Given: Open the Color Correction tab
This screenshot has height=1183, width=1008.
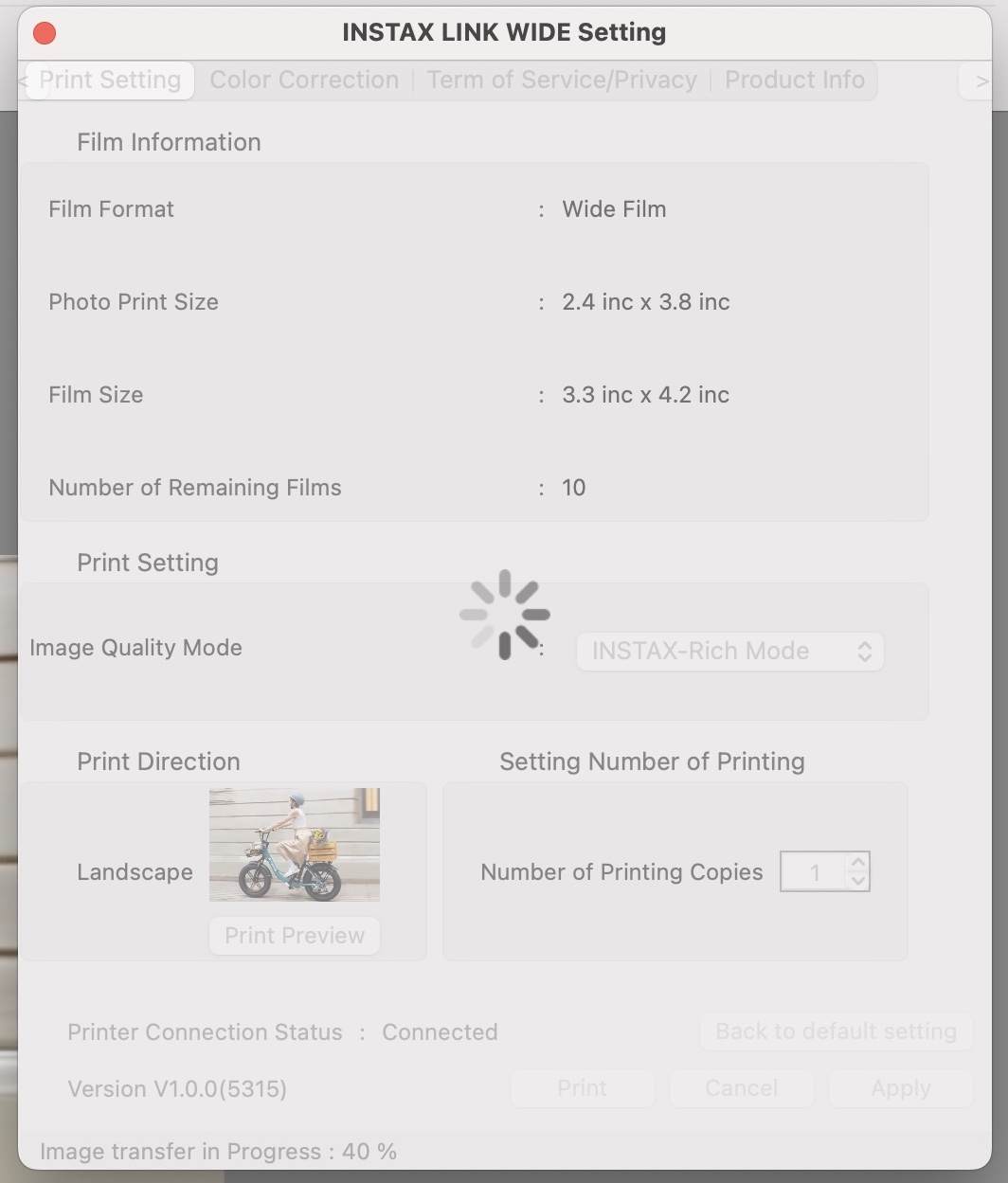Looking at the screenshot, I should tap(304, 81).
